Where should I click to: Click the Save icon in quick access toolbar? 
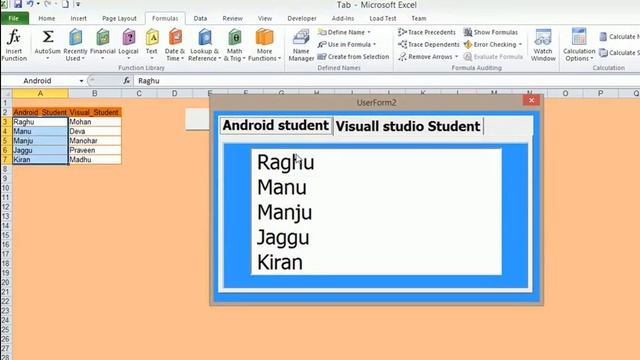pyautogui.click(x=18, y=4)
